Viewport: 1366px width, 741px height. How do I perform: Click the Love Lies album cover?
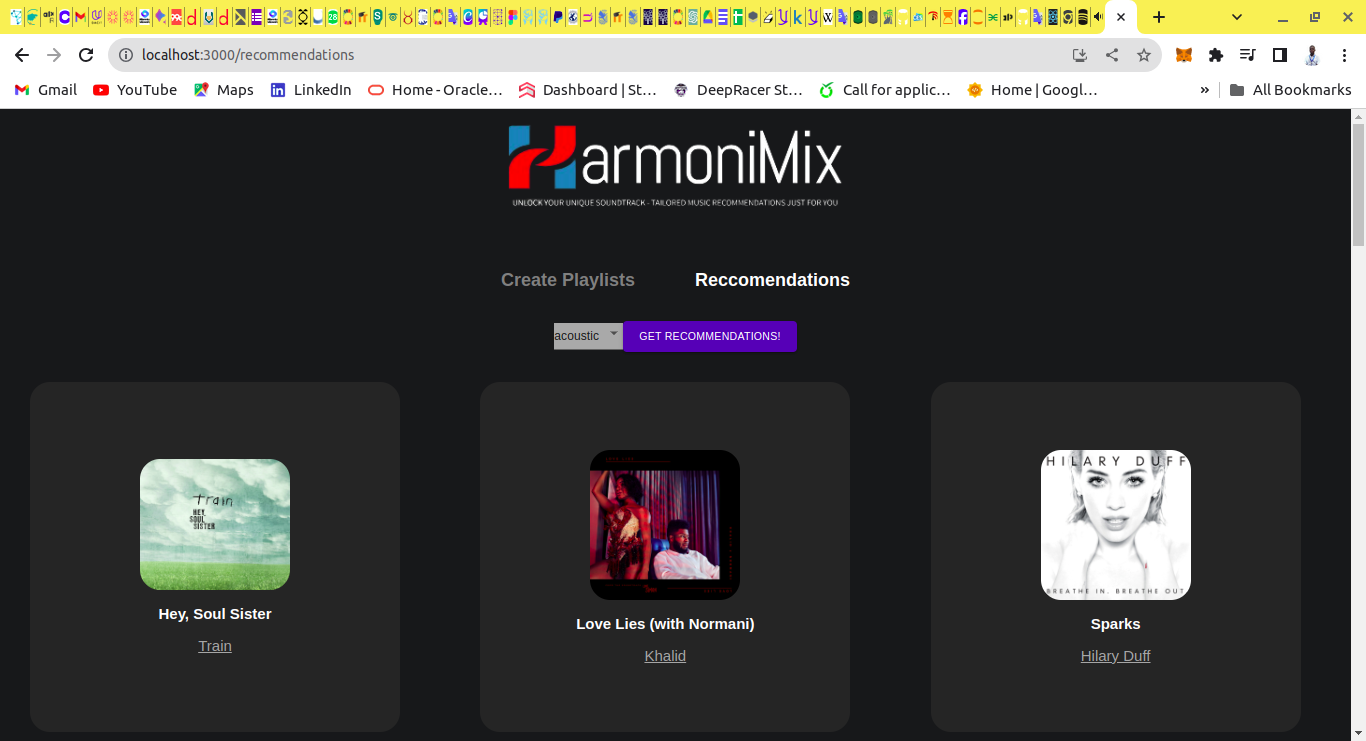tap(665, 525)
